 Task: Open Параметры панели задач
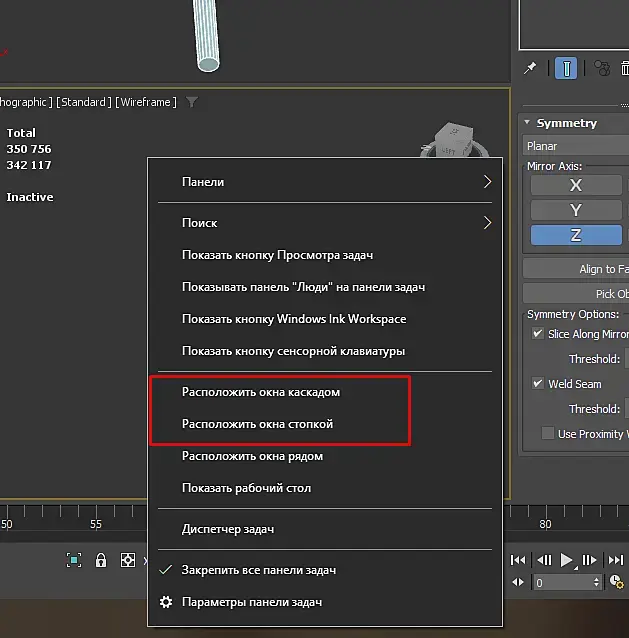(325, 602)
